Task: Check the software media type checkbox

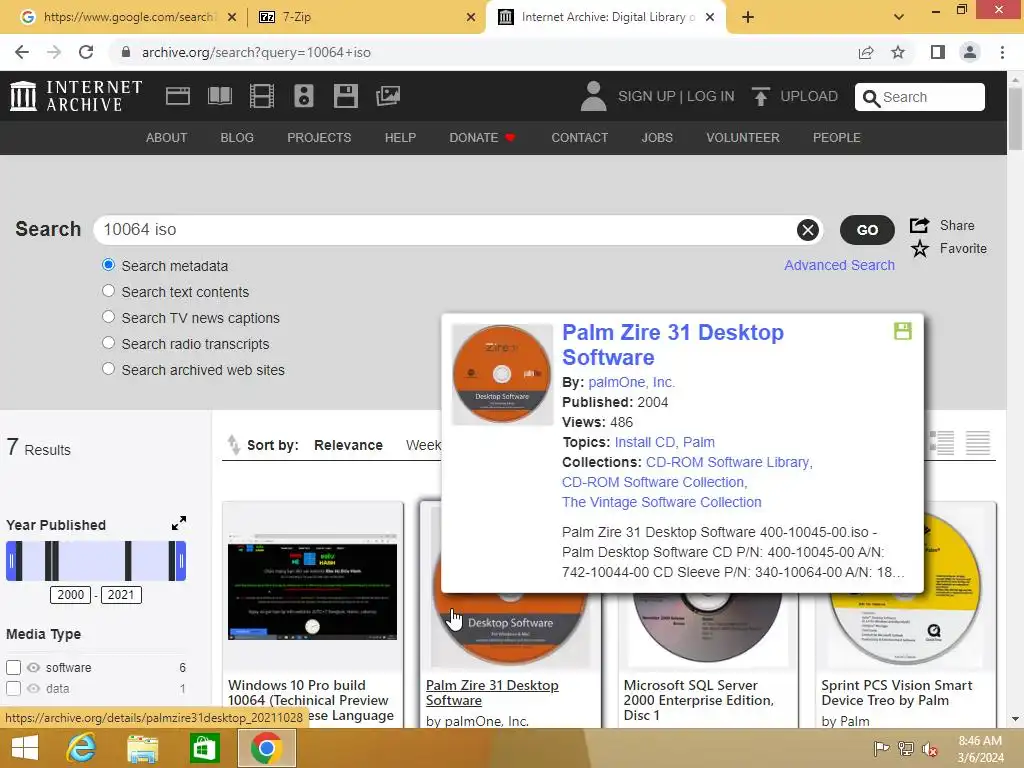Action: coord(13,667)
